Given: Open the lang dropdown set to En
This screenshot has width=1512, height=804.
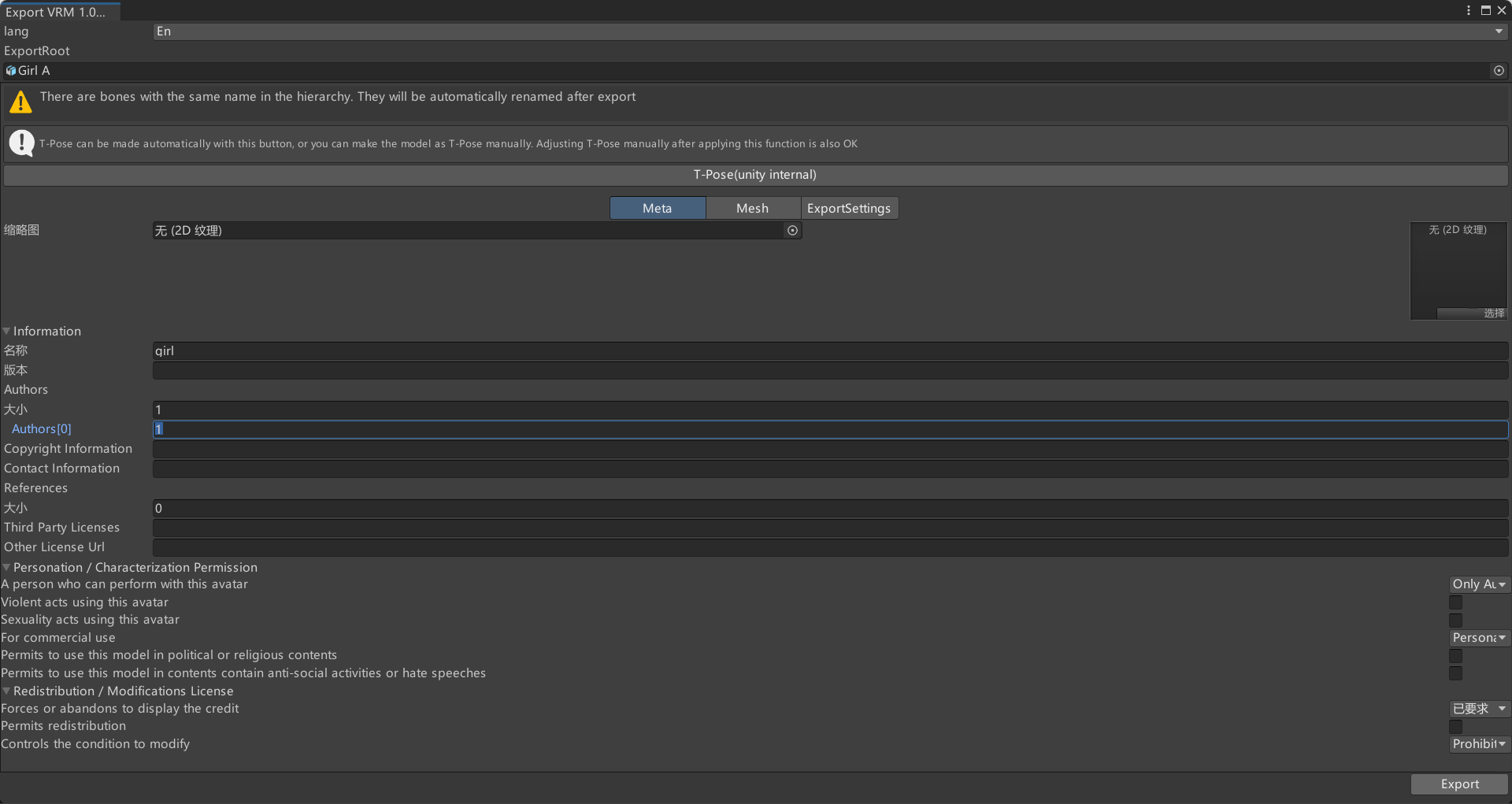Looking at the screenshot, I should coord(830,31).
